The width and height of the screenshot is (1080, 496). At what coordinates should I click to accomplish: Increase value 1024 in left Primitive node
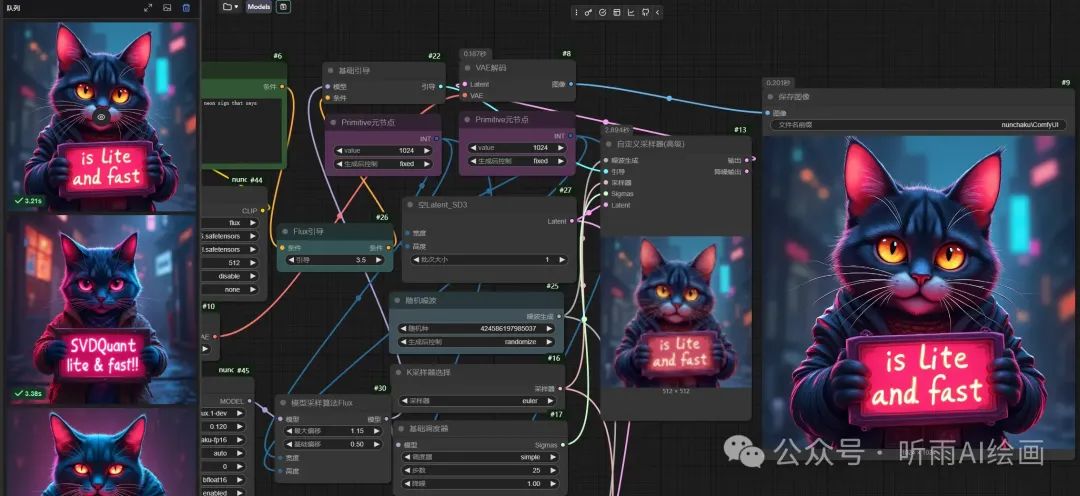tap(426, 149)
